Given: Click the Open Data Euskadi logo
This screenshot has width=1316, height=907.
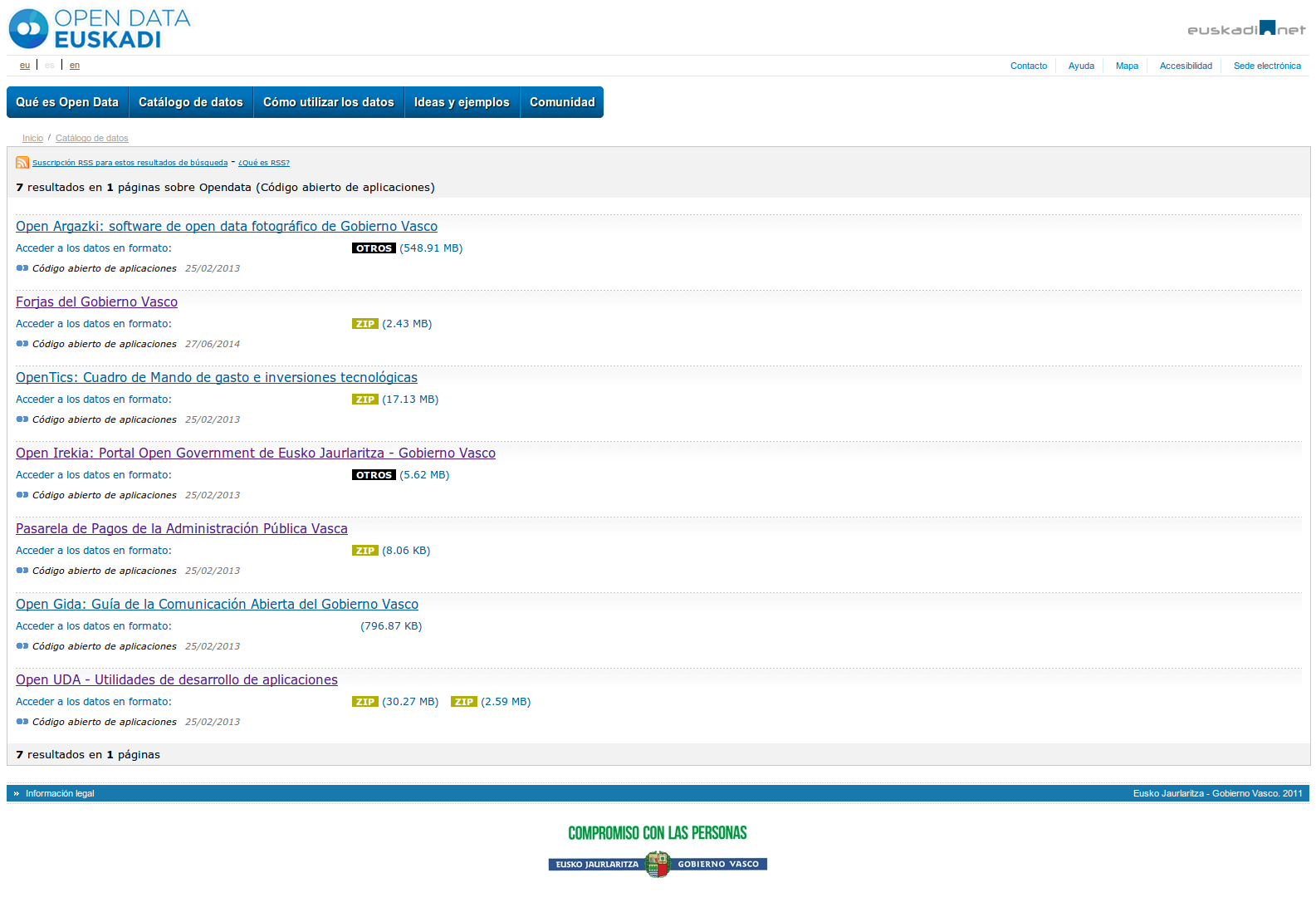Looking at the screenshot, I should (x=100, y=29).
